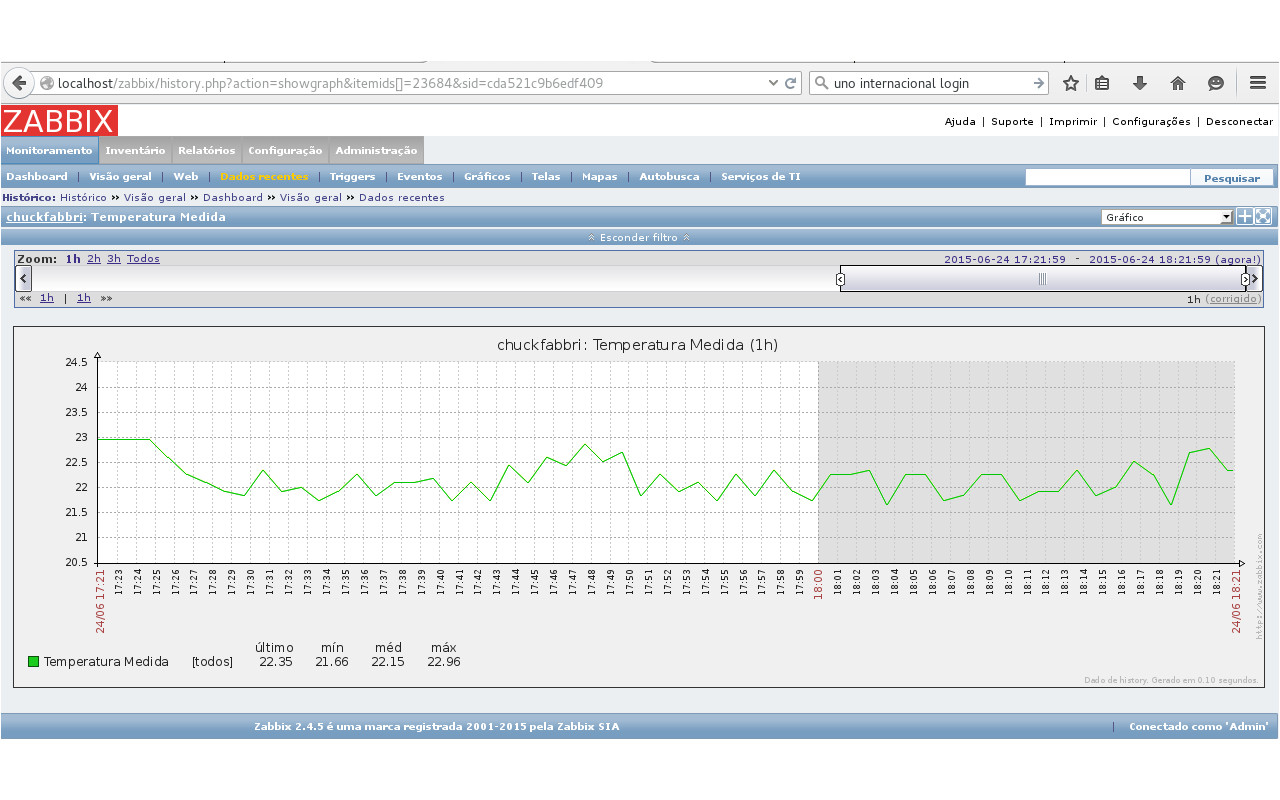Click the start date 2015-06-24 17:21:59

(1005, 259)
